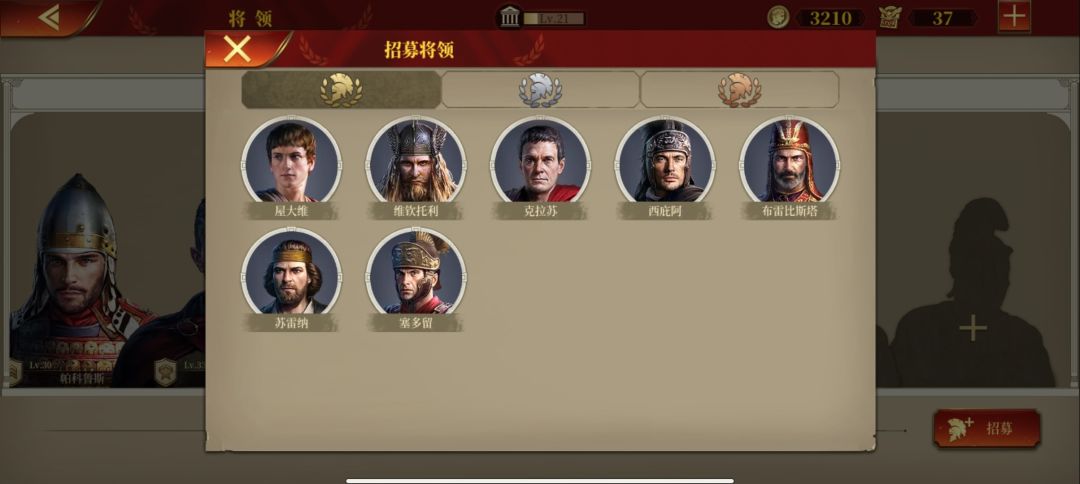Click the 招募 recruit button
This screenshot has width=1080, height=484.
click(x=987, y=428)
